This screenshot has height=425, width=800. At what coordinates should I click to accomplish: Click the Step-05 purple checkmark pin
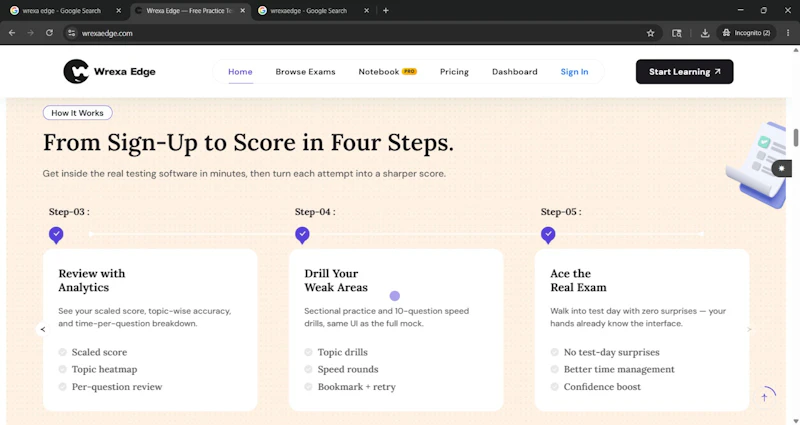coord(548,235)
